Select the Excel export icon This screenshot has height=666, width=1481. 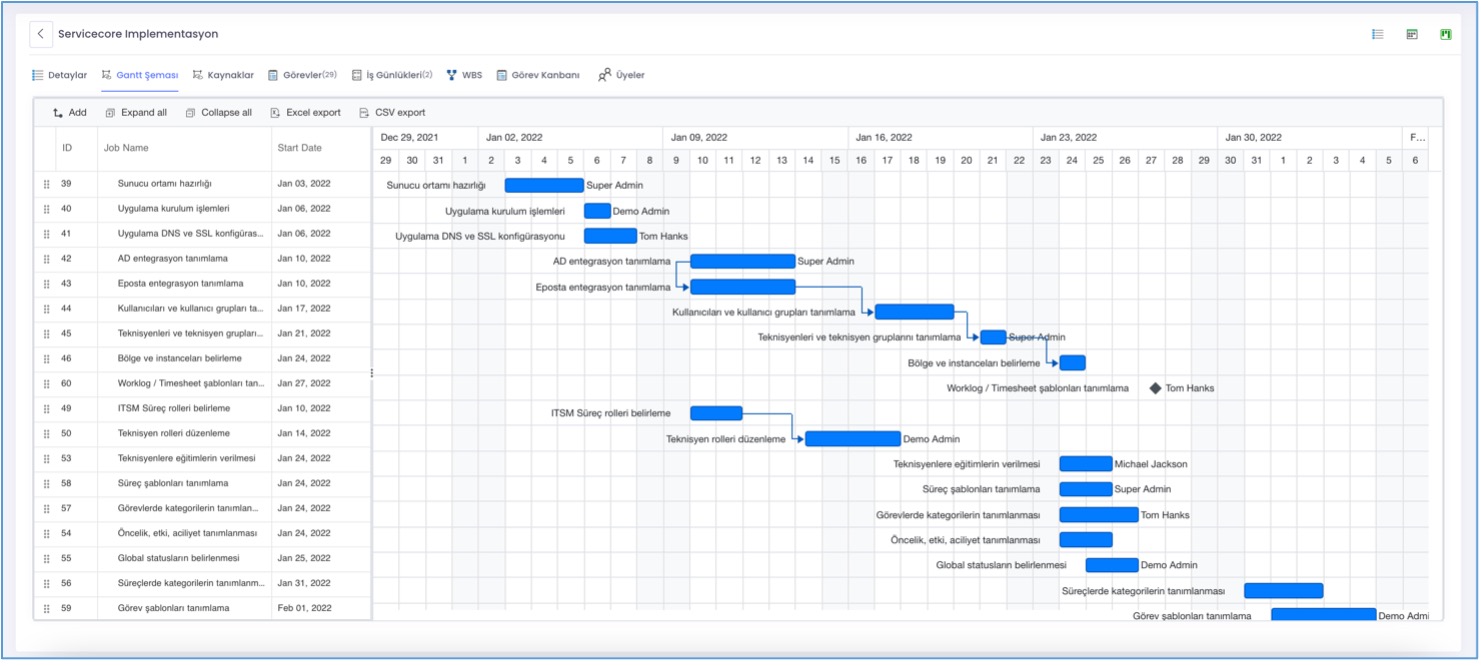coord(276,112)
